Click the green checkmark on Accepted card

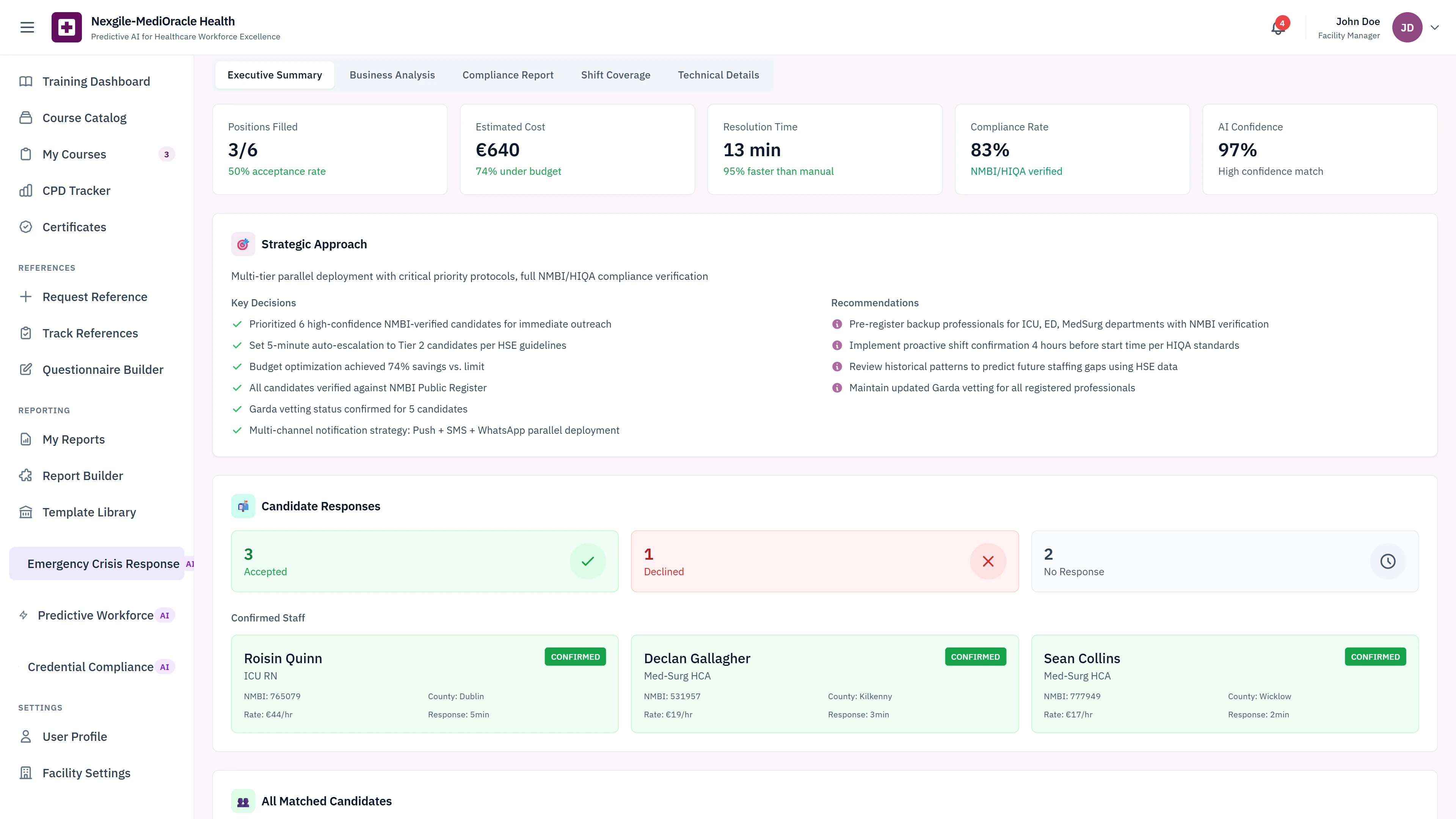(588, 561)
